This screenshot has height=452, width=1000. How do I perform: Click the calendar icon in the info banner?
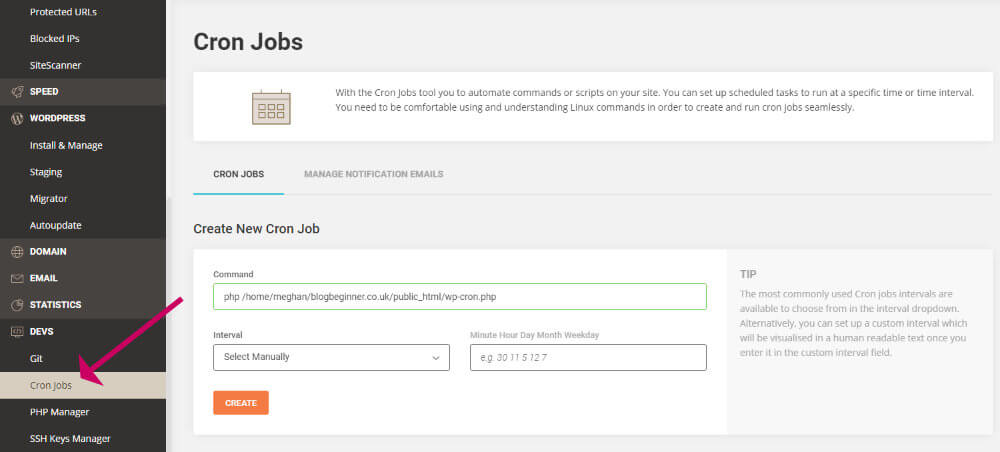pos(271,106)
